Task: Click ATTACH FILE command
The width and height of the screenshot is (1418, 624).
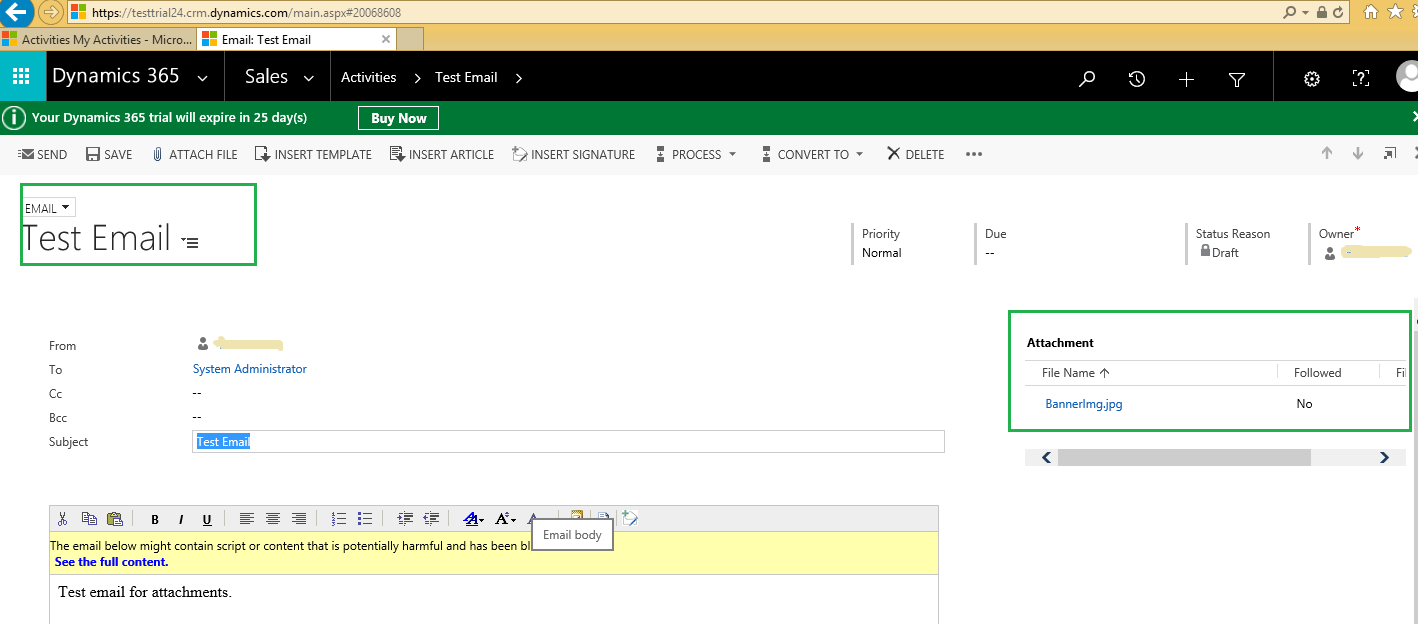Action: [194, 154]
